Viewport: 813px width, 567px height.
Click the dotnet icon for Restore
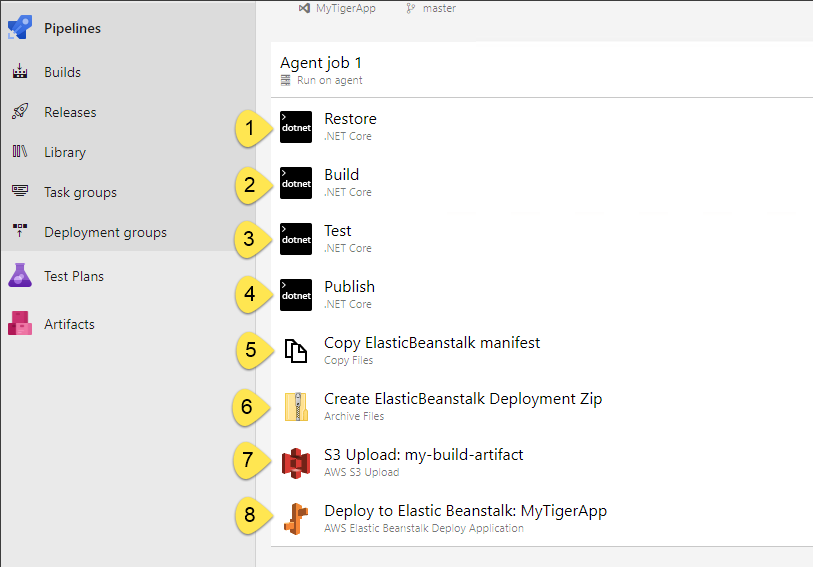(296, 127)
